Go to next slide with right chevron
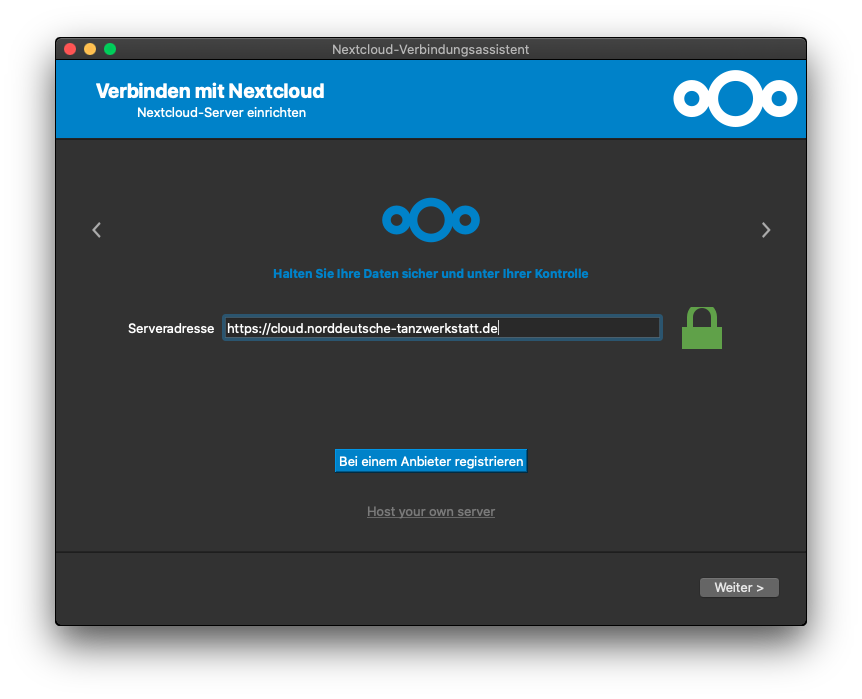Image resolution: width=862 pixels, height=699 pixels. [766, 230]
